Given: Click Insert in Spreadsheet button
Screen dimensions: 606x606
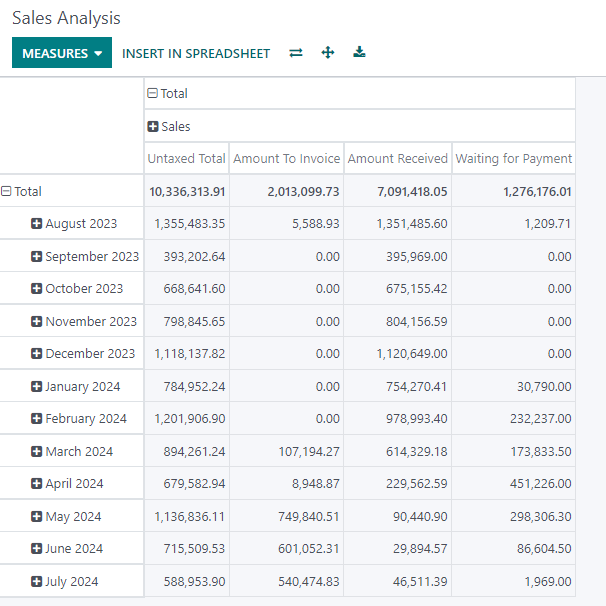Looking at the screenshot, I should pos(196,53).
